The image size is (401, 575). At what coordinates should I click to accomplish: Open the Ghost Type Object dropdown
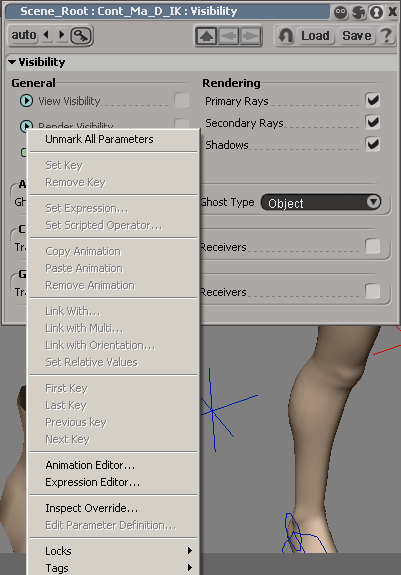click(x=321, y=202)
